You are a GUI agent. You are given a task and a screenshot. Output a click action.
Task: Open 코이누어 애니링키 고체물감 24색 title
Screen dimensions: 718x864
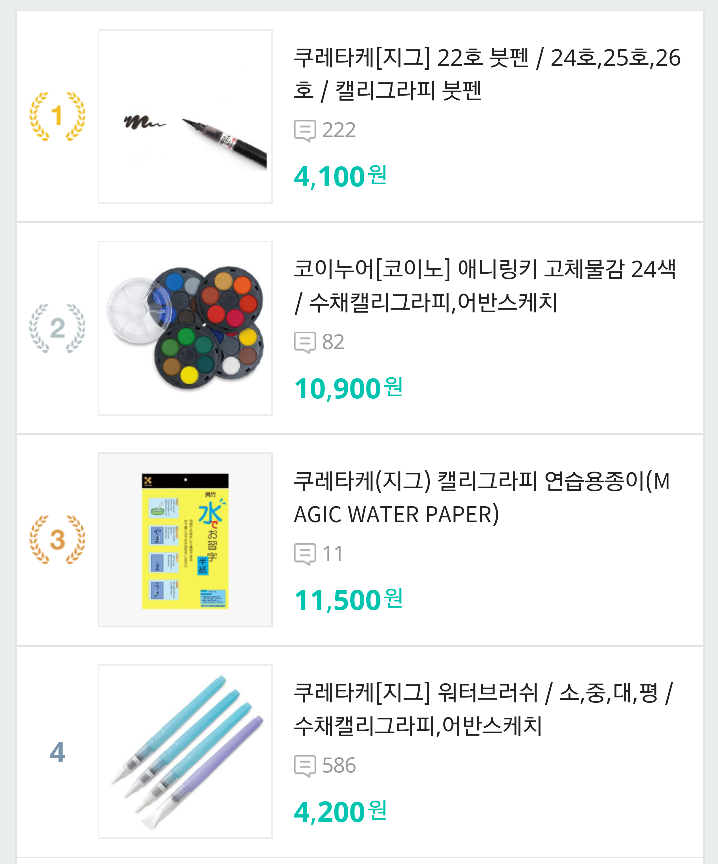tap(485, 285)
